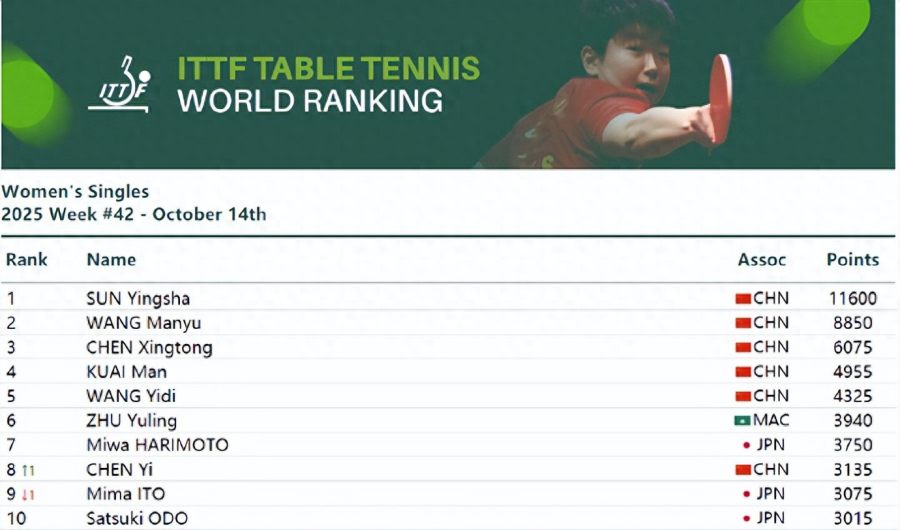Click the 2025 Week #42 date text

[134, 214]
